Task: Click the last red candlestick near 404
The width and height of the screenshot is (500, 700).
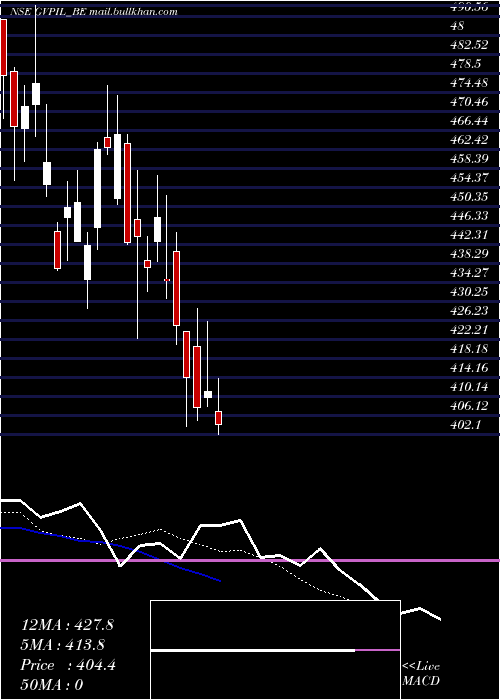Action: point(218,418)
